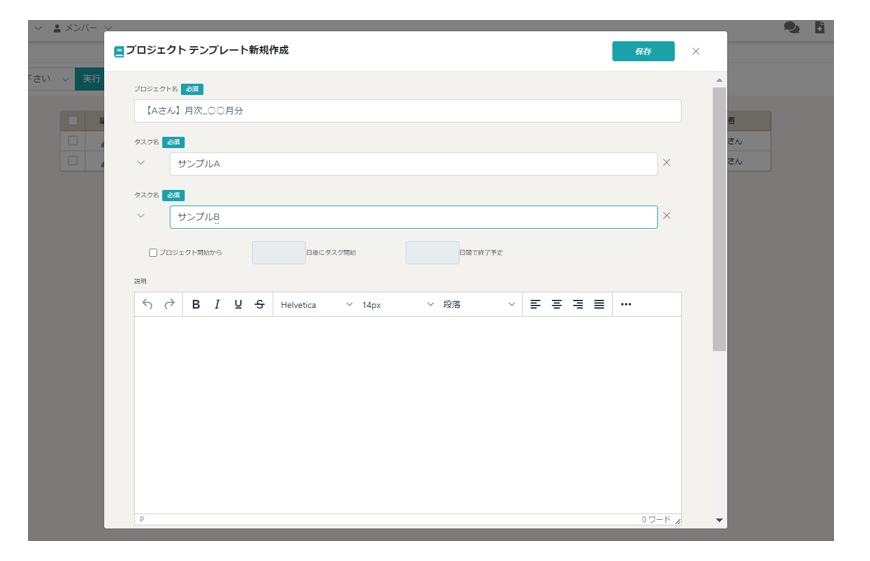Check the first row checkbox in background table

pyautogui.click(x=73, y=141)
